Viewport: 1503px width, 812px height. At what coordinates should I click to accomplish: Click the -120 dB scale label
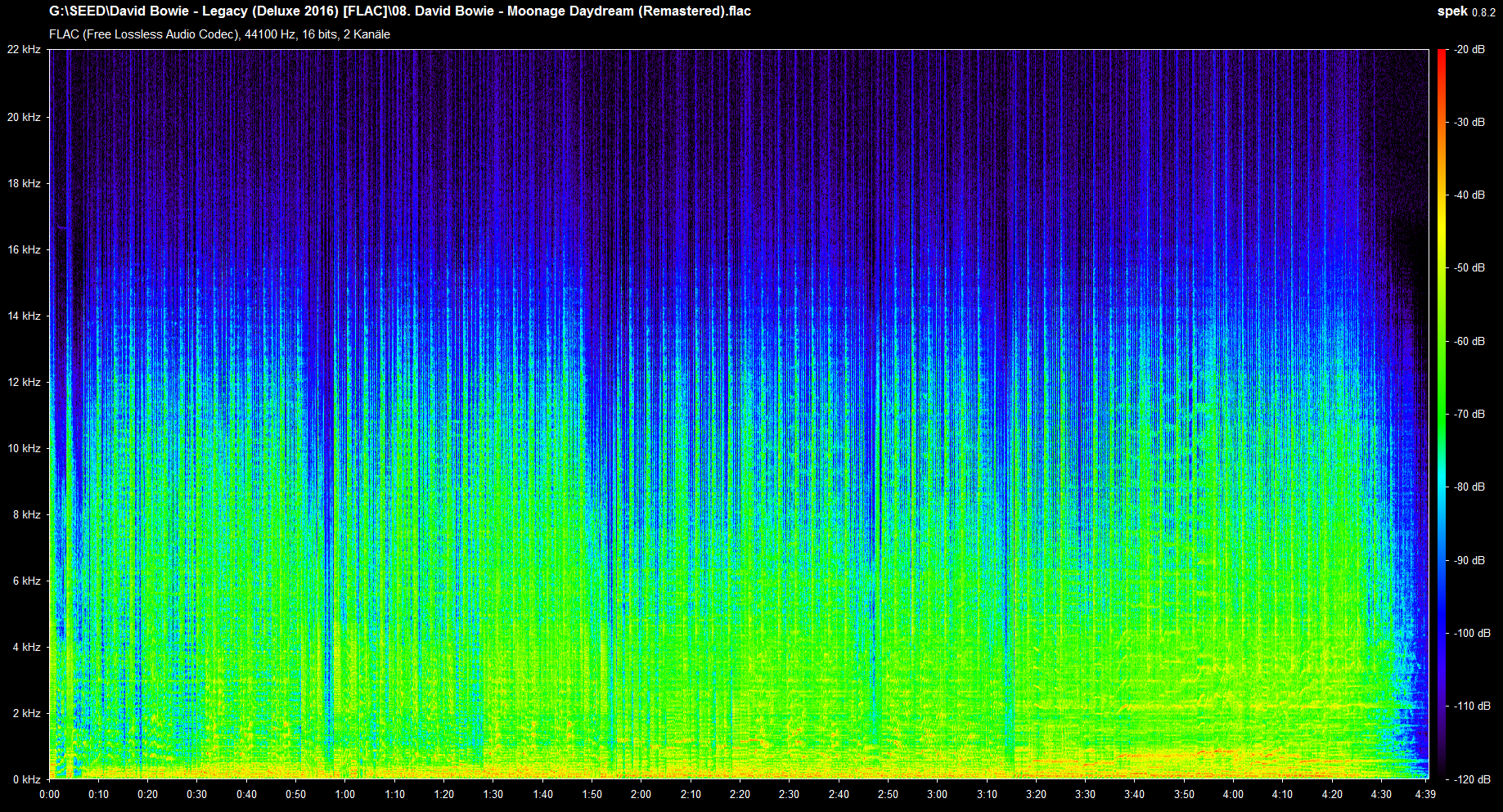coord(1472,779)
